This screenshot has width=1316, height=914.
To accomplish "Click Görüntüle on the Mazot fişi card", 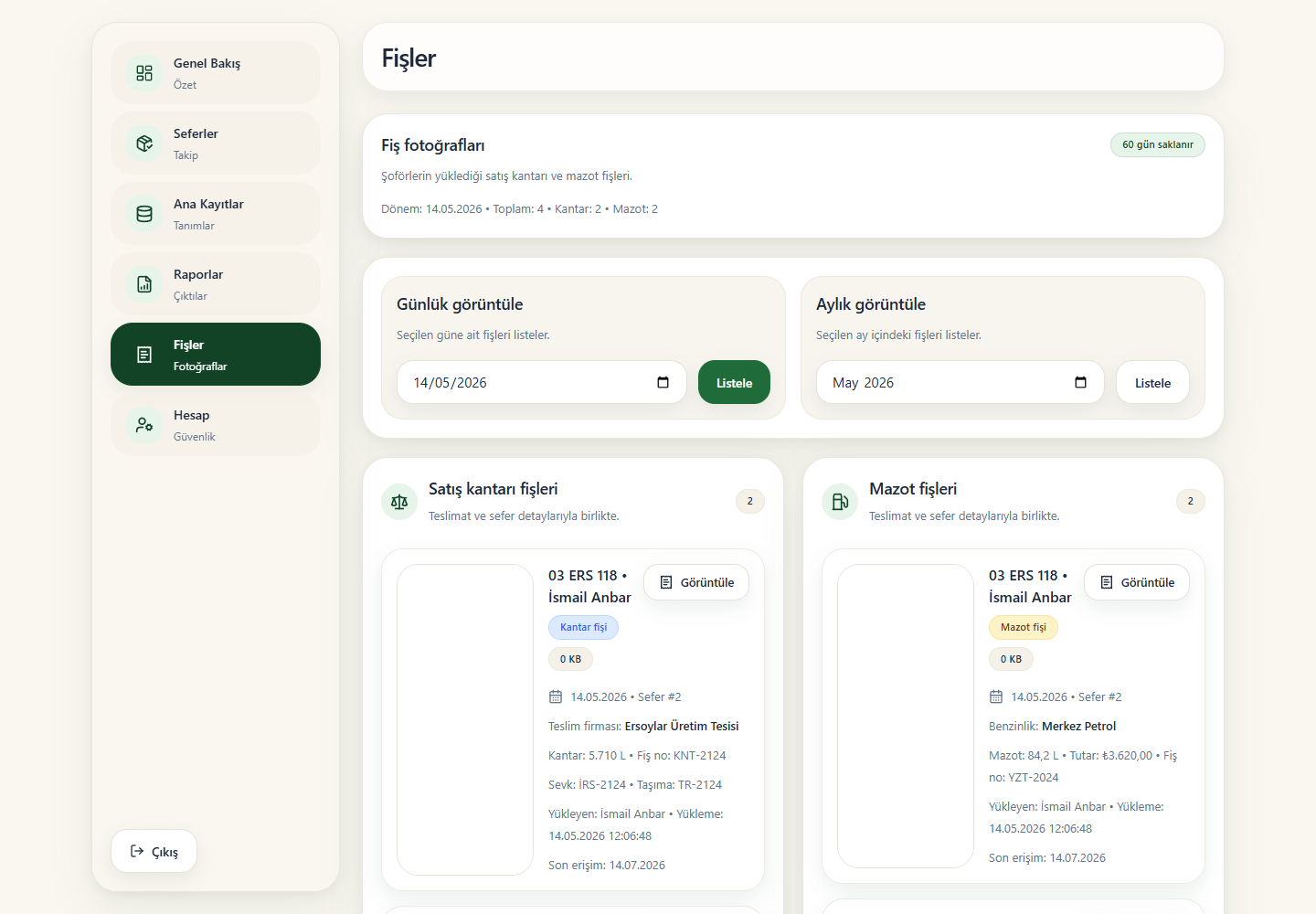I will click(1137, 582).
